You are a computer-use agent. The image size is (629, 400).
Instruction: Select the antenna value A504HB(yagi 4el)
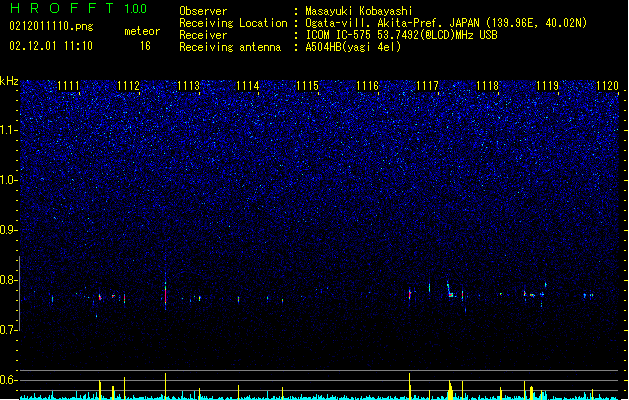(x=353, y=47)
